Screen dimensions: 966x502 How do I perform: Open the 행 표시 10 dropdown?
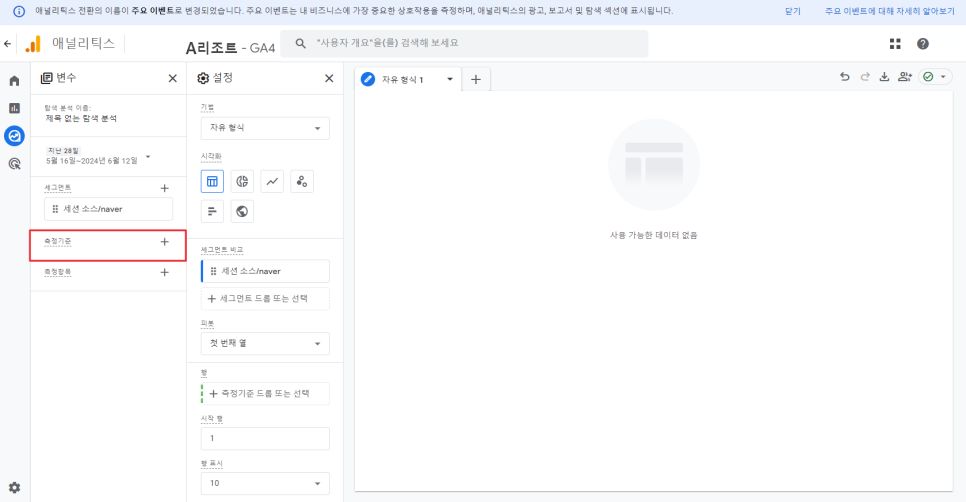pos(265,484)
